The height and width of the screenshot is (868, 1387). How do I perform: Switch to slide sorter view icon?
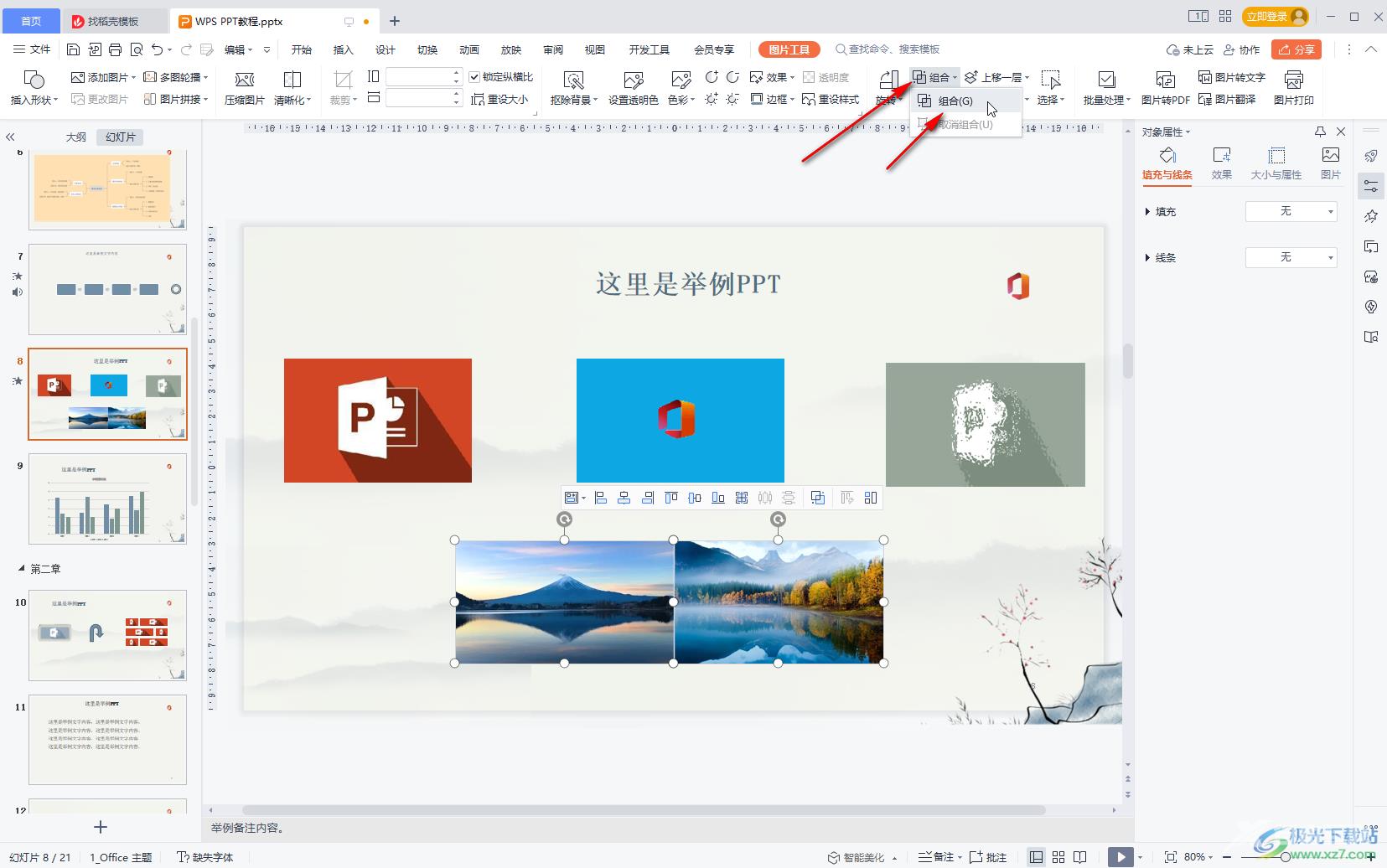[x=1058, y=856]
